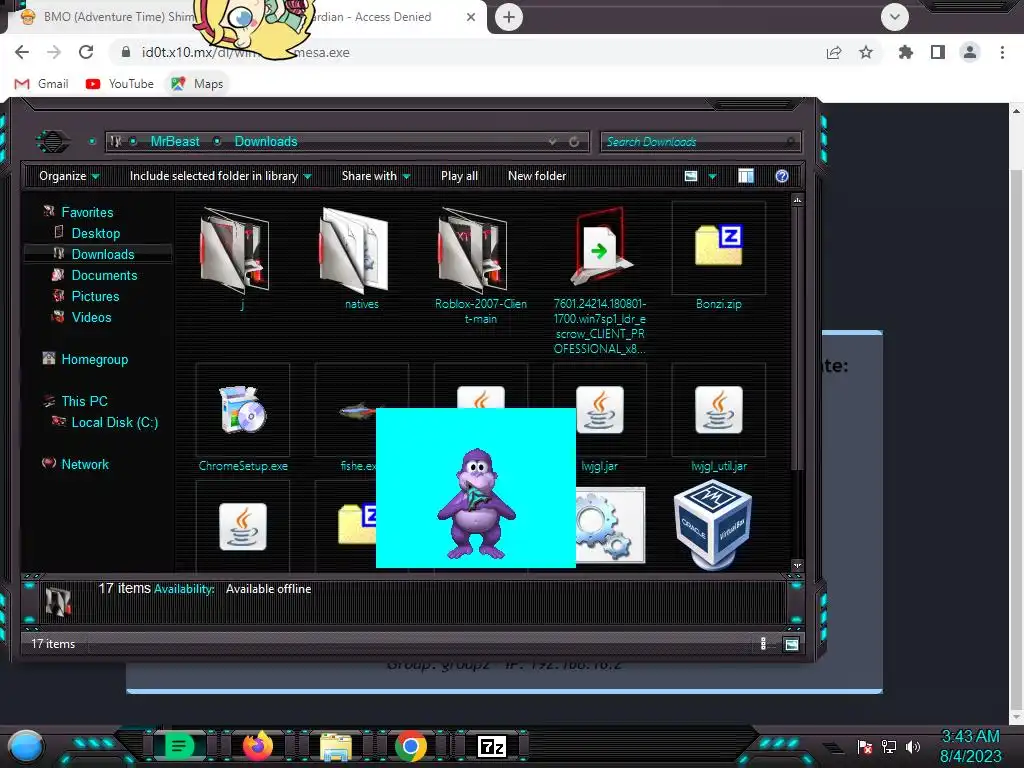The width and height of the screenshot is (1024, 768).
Task: Open the Help button in Explorer toolbar
Action: [x=782, y=176]
